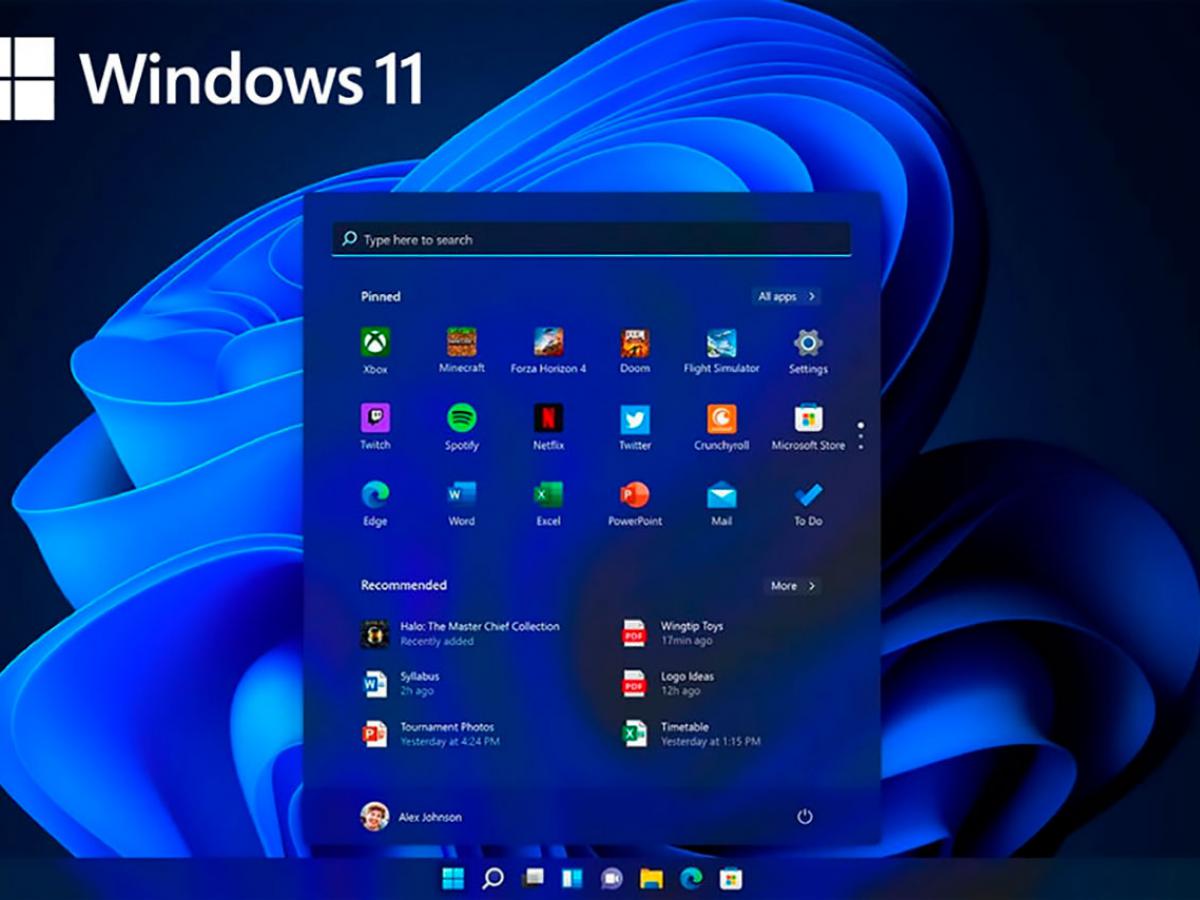Go to next pinned apps page dots
1200x900 pixels.
point(861,435)
